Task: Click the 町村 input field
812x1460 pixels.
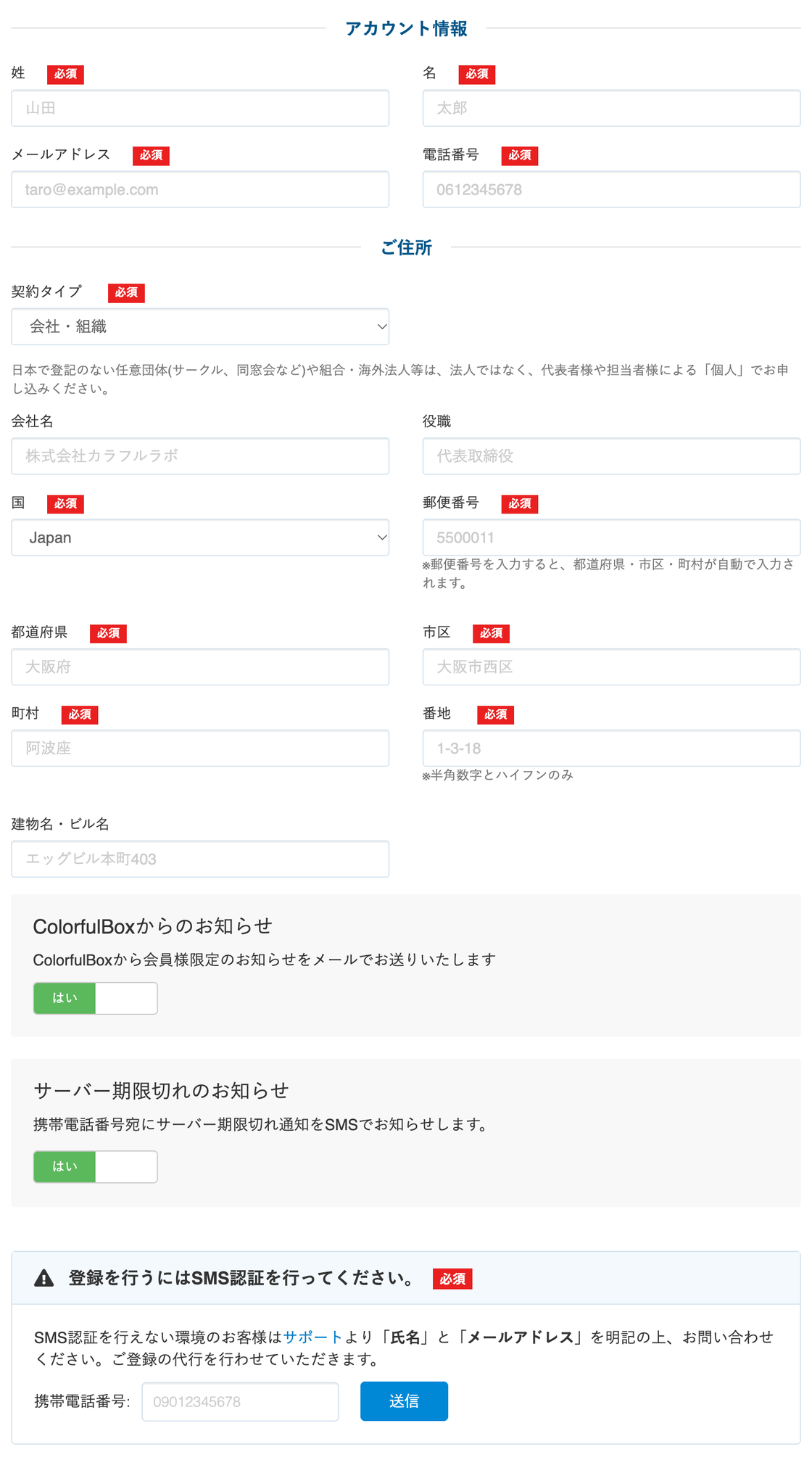Action: click(200, 748)
